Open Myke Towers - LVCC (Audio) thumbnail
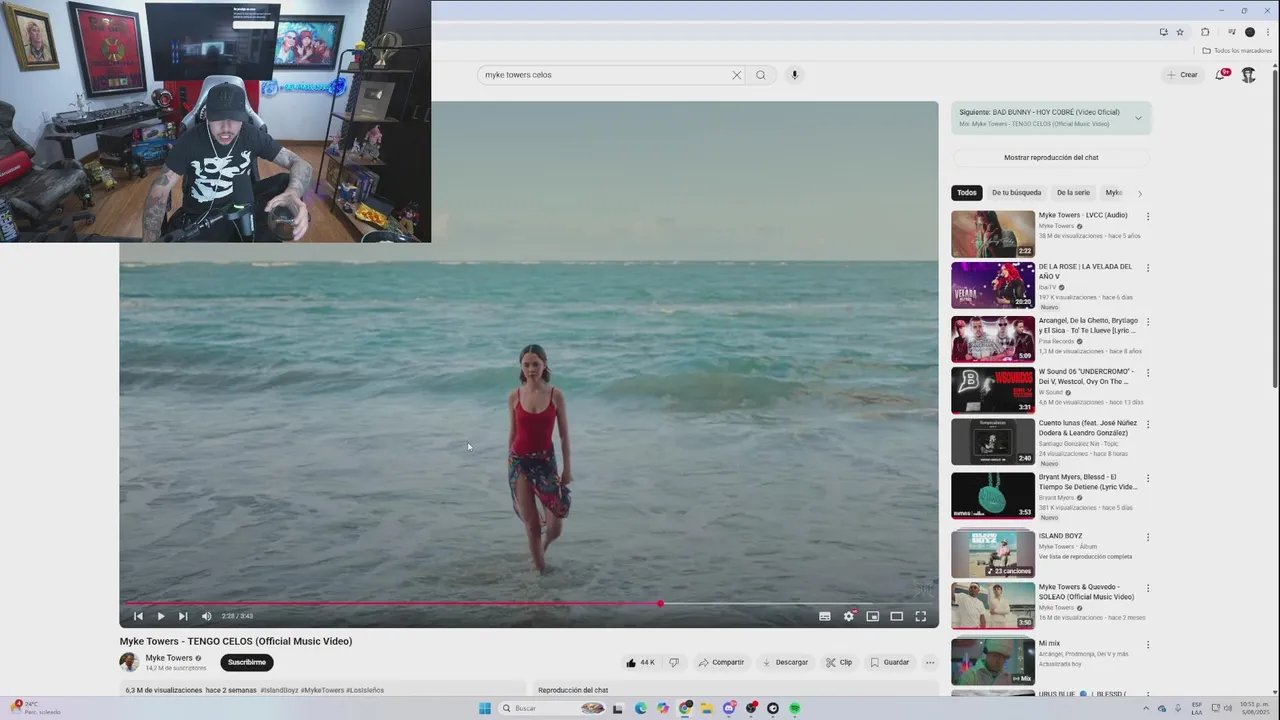This screenshot has width=1280, height=720. [993, 234]
